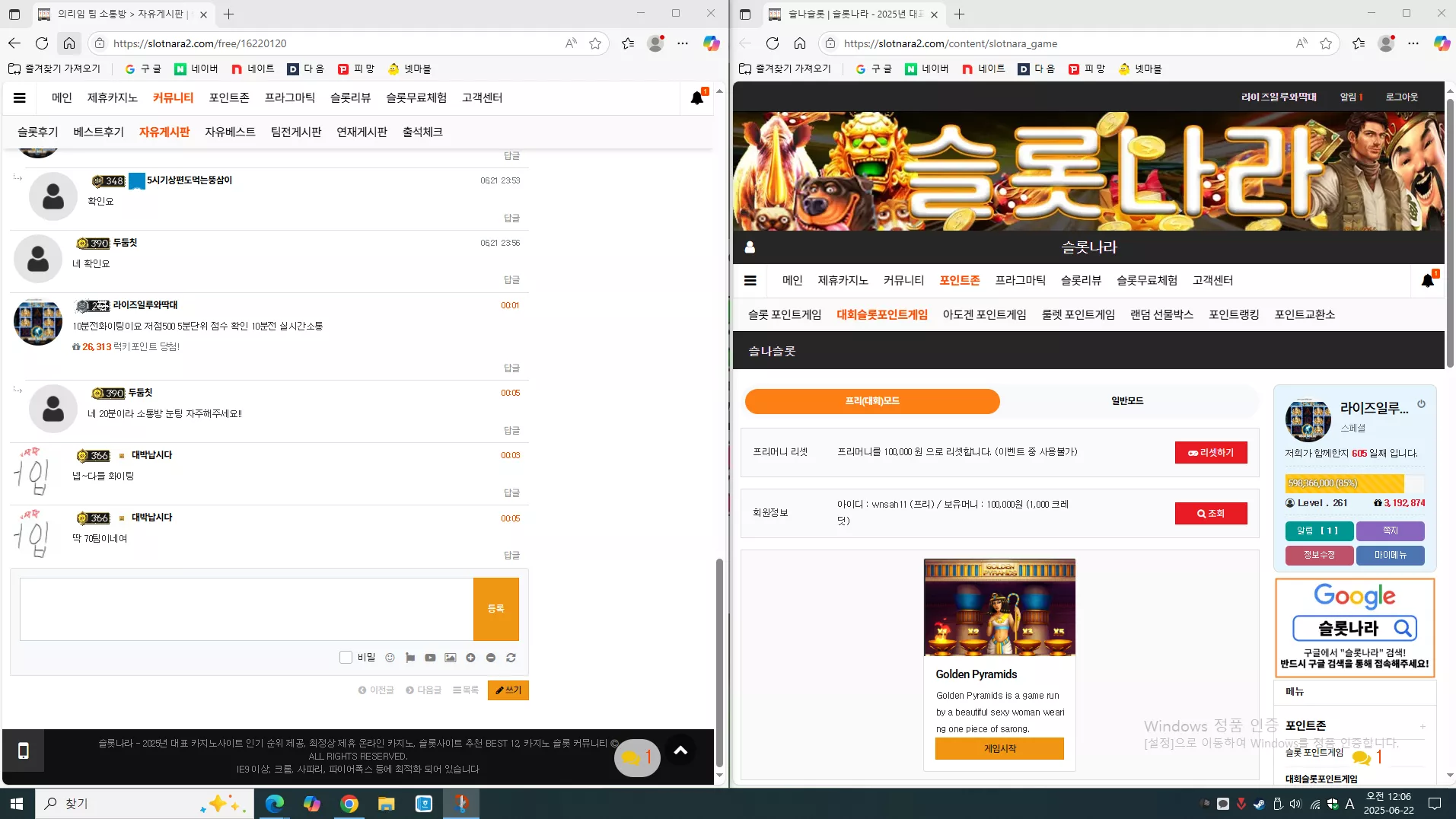Open the Windows taskbar search box
The image size is (1456, 819).
pos(145,804)
